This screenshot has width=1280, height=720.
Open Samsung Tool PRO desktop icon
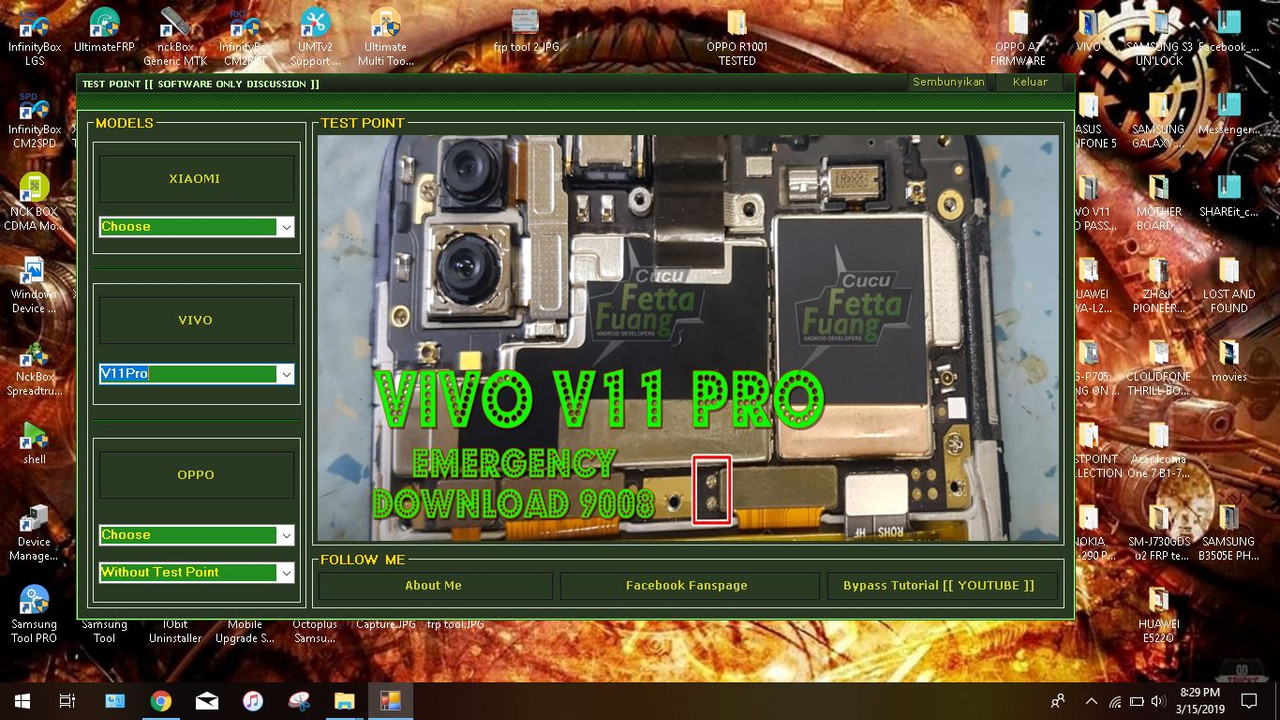pos(35,614)
